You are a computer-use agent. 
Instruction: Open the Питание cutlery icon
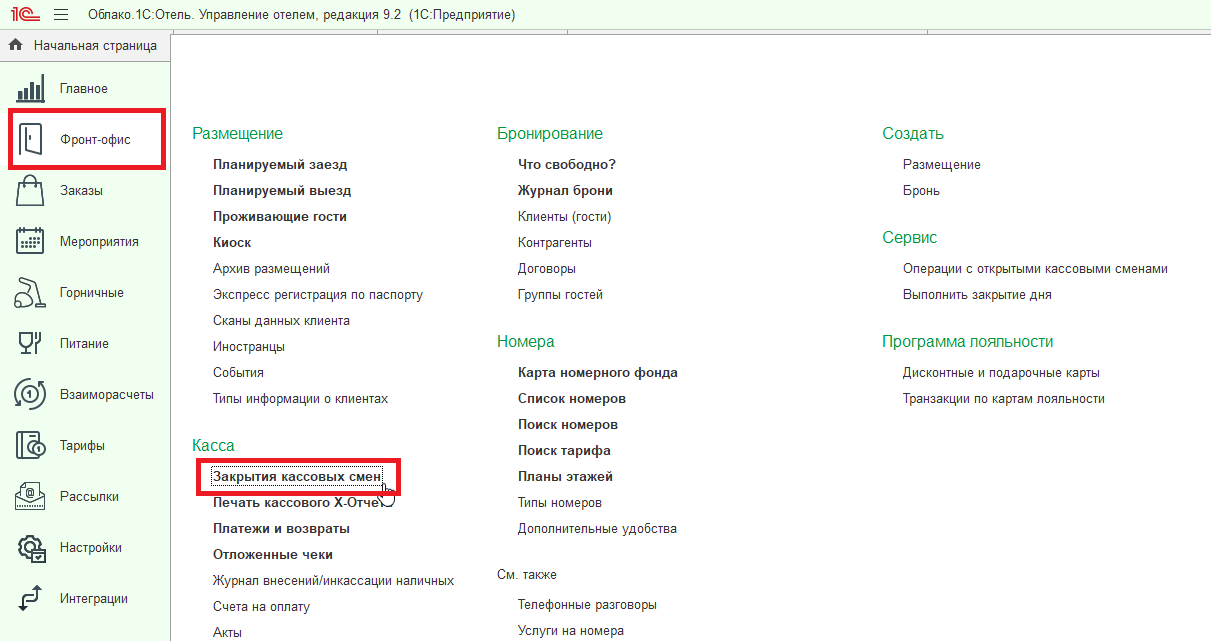click(31, 344)
